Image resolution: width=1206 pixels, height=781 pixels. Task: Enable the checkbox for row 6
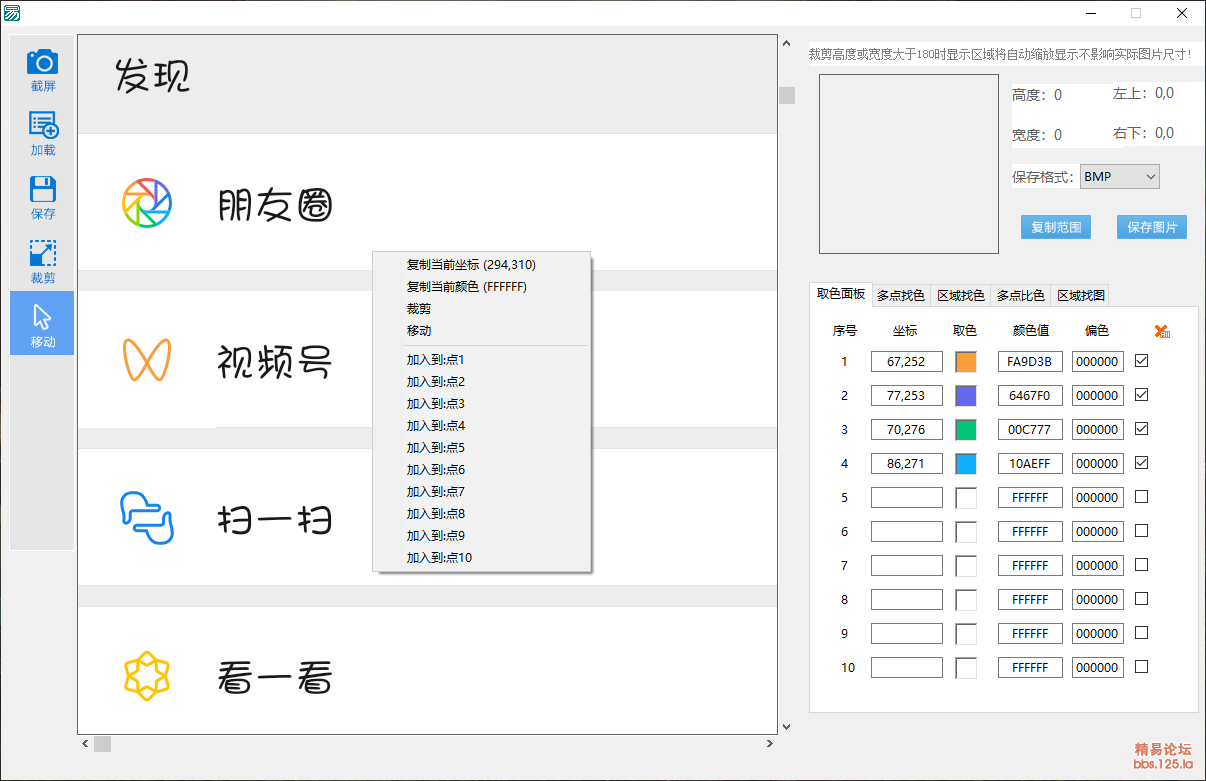(x=1141, y=531)
